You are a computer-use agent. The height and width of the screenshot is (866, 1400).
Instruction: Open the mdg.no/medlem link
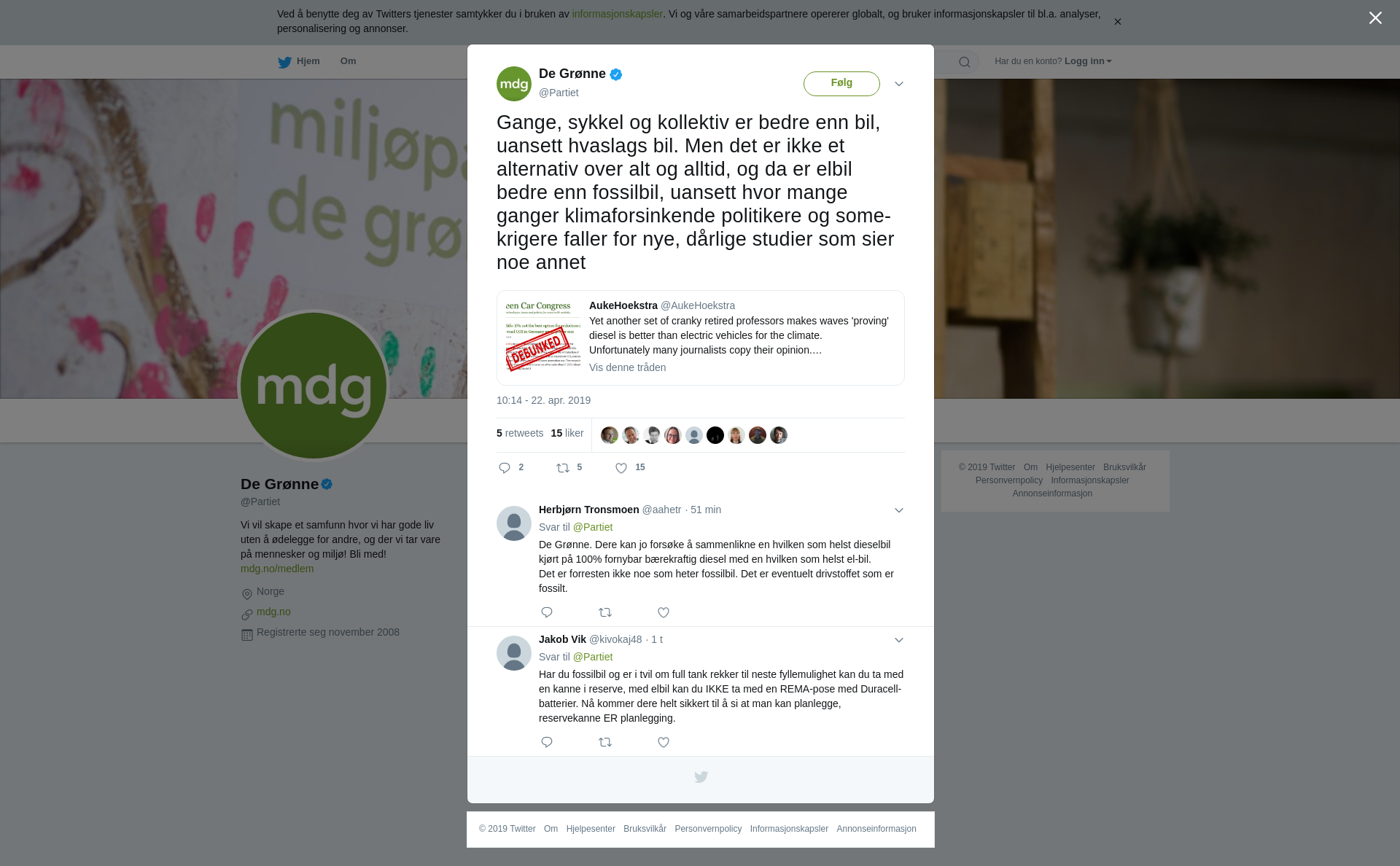[x=277, y=569]
